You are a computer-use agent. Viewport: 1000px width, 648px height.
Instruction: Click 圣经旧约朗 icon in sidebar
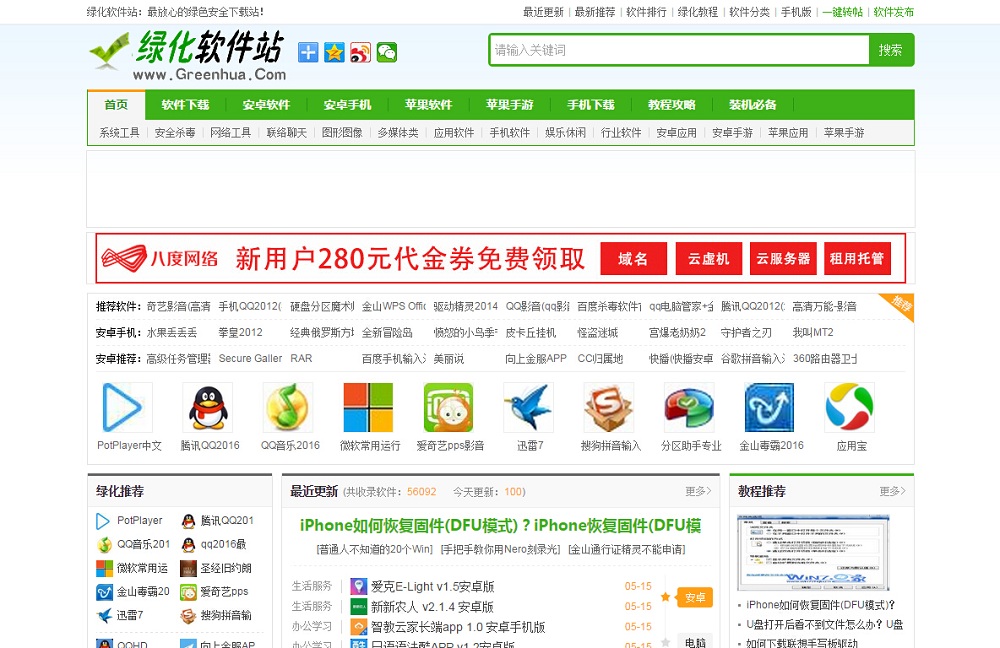pyautogui.click(x=188, y=568)
